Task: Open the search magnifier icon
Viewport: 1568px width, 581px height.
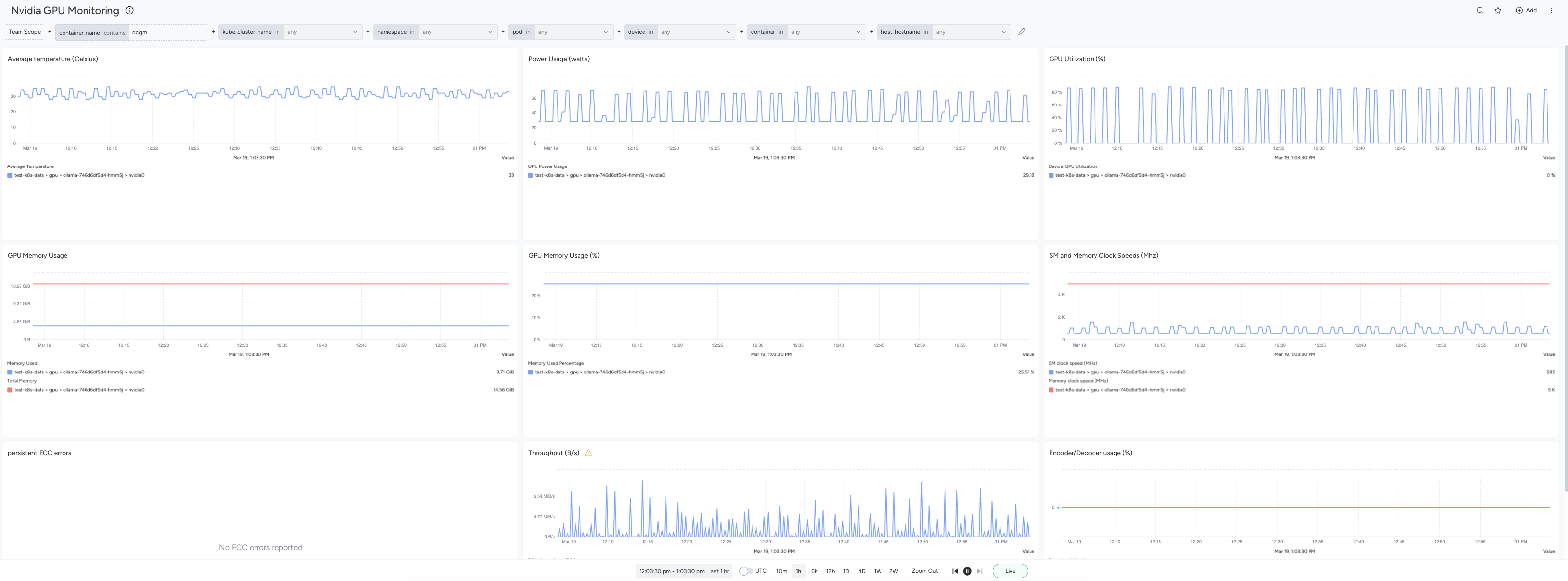Action: [1480, 10]
